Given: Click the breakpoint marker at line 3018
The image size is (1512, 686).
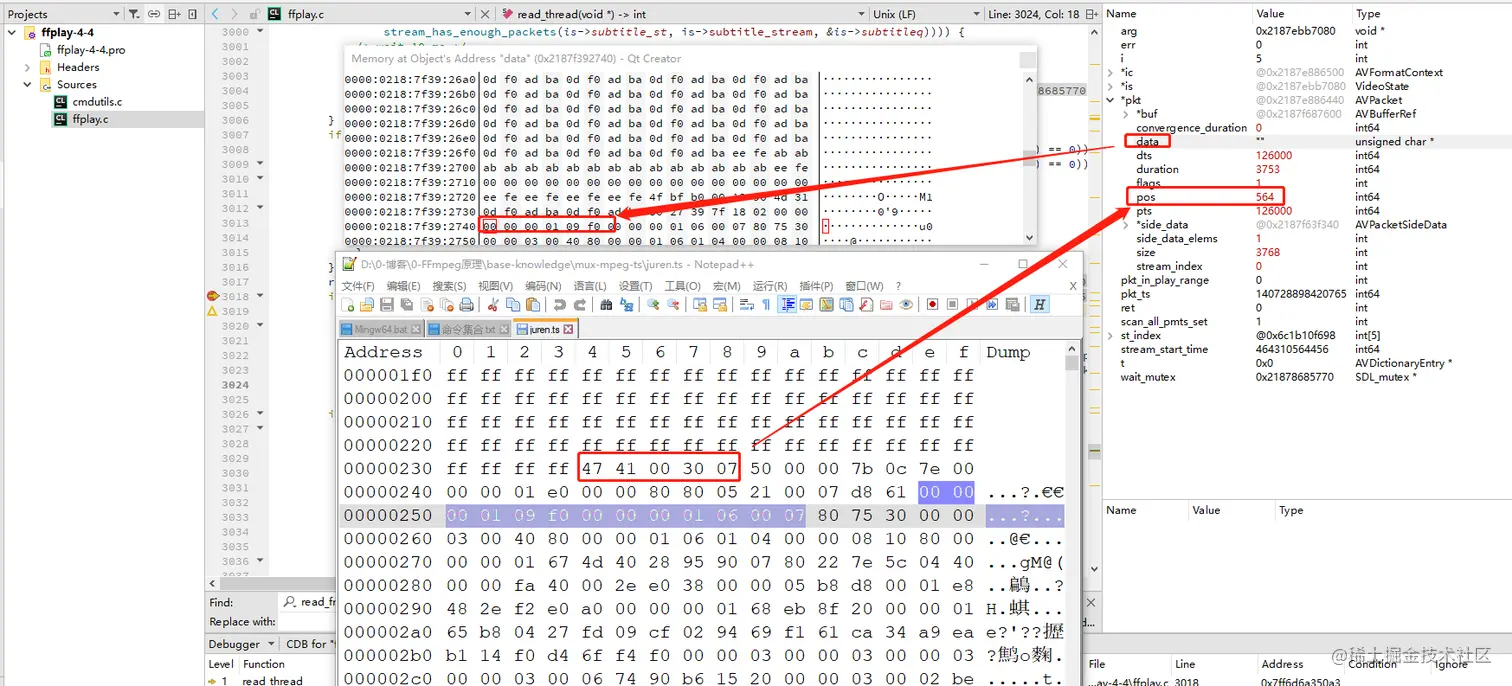Looking at the screenshot, I should (212, 297).
